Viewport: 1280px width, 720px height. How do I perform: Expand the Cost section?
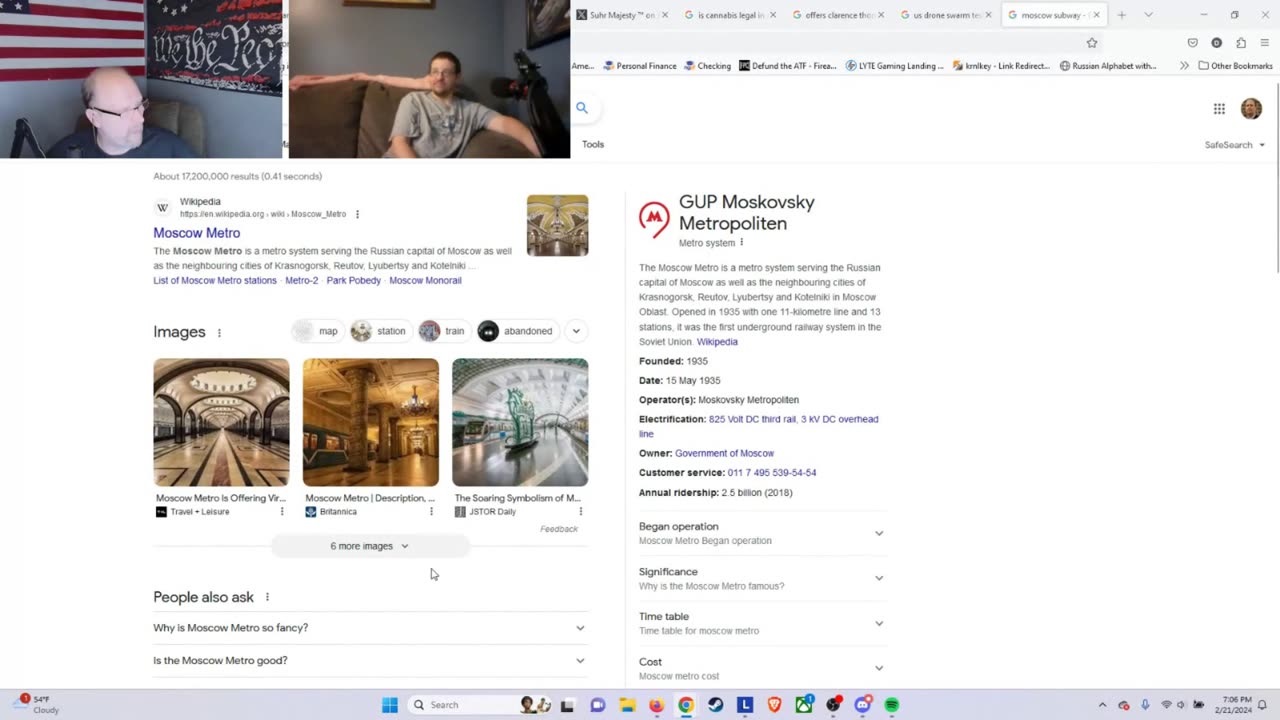coord(762,668)
